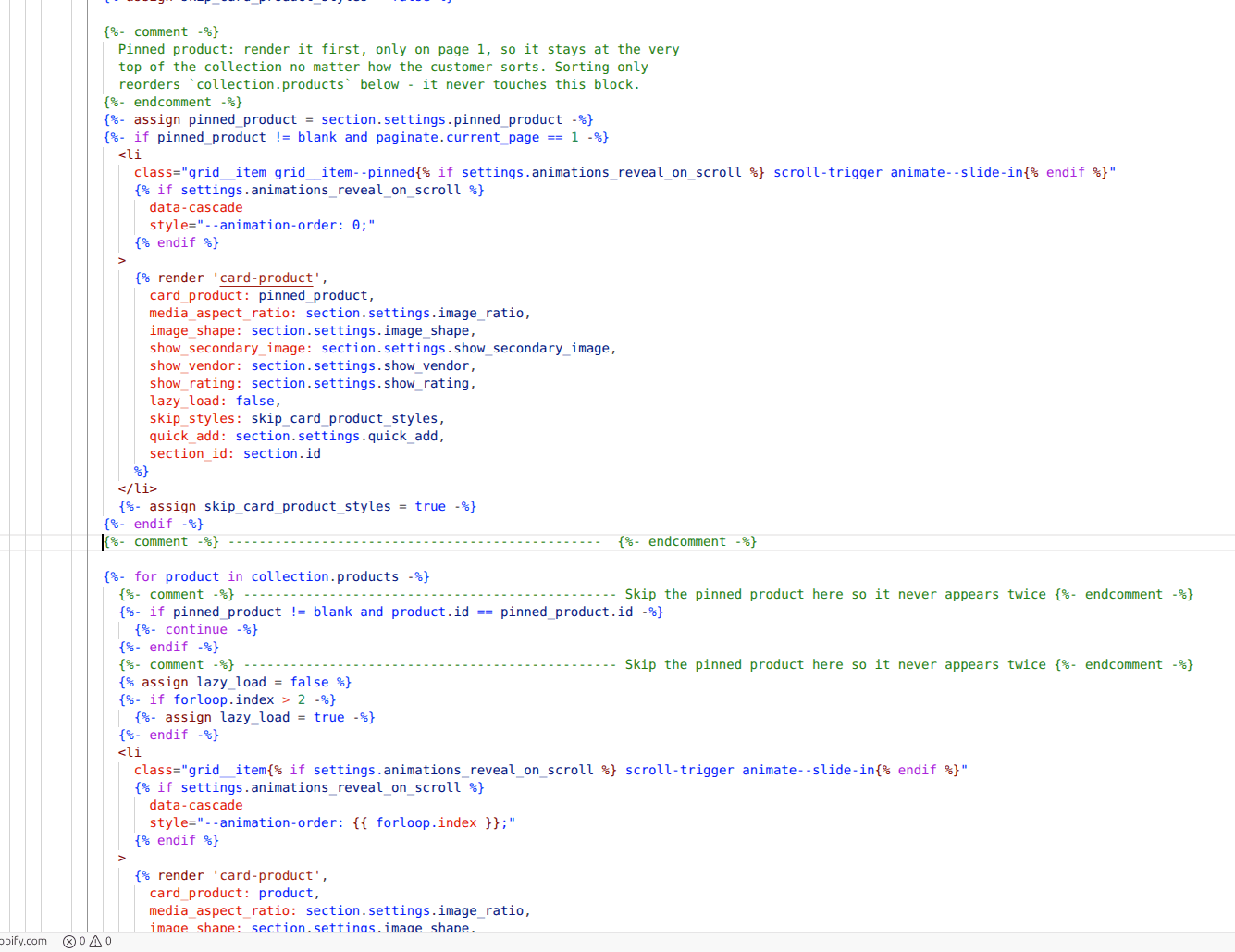Image resolution: width=1235 pixels, height=952 pixels.
Task: Click 'reorders `collection.products` below' comment line
Action: (x=379, y=84)
